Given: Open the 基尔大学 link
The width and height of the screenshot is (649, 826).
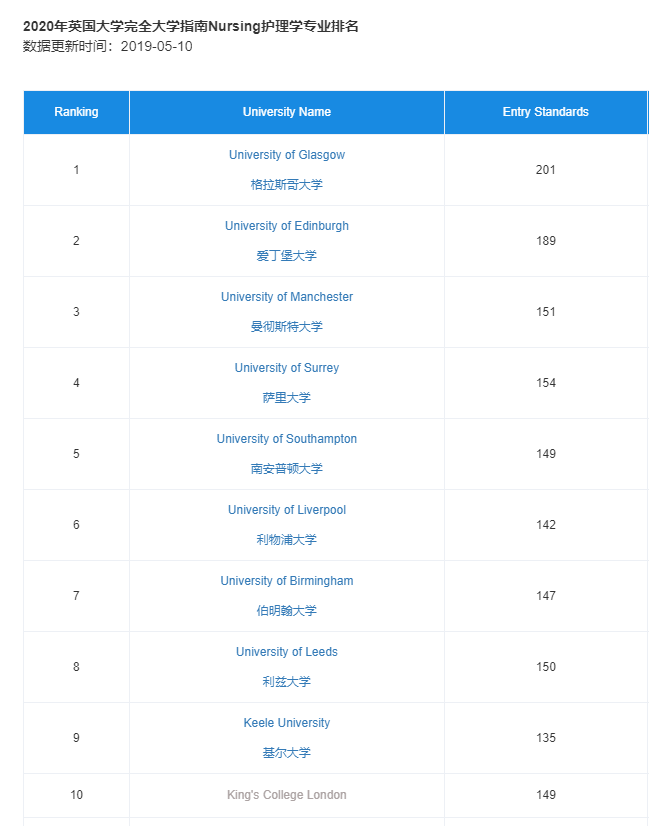Looking at the screenshot, I should [287, 753].
